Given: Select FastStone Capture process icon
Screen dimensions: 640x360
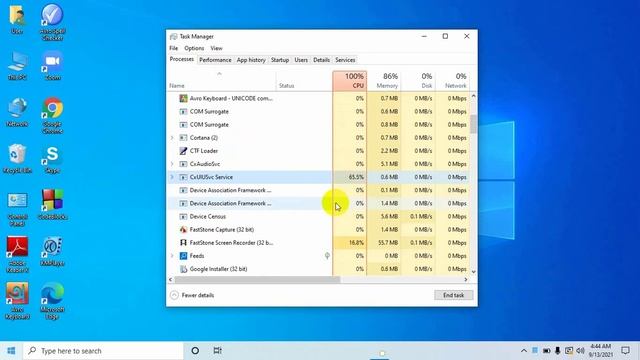Looking at the screenshot, I should [183, 229].
